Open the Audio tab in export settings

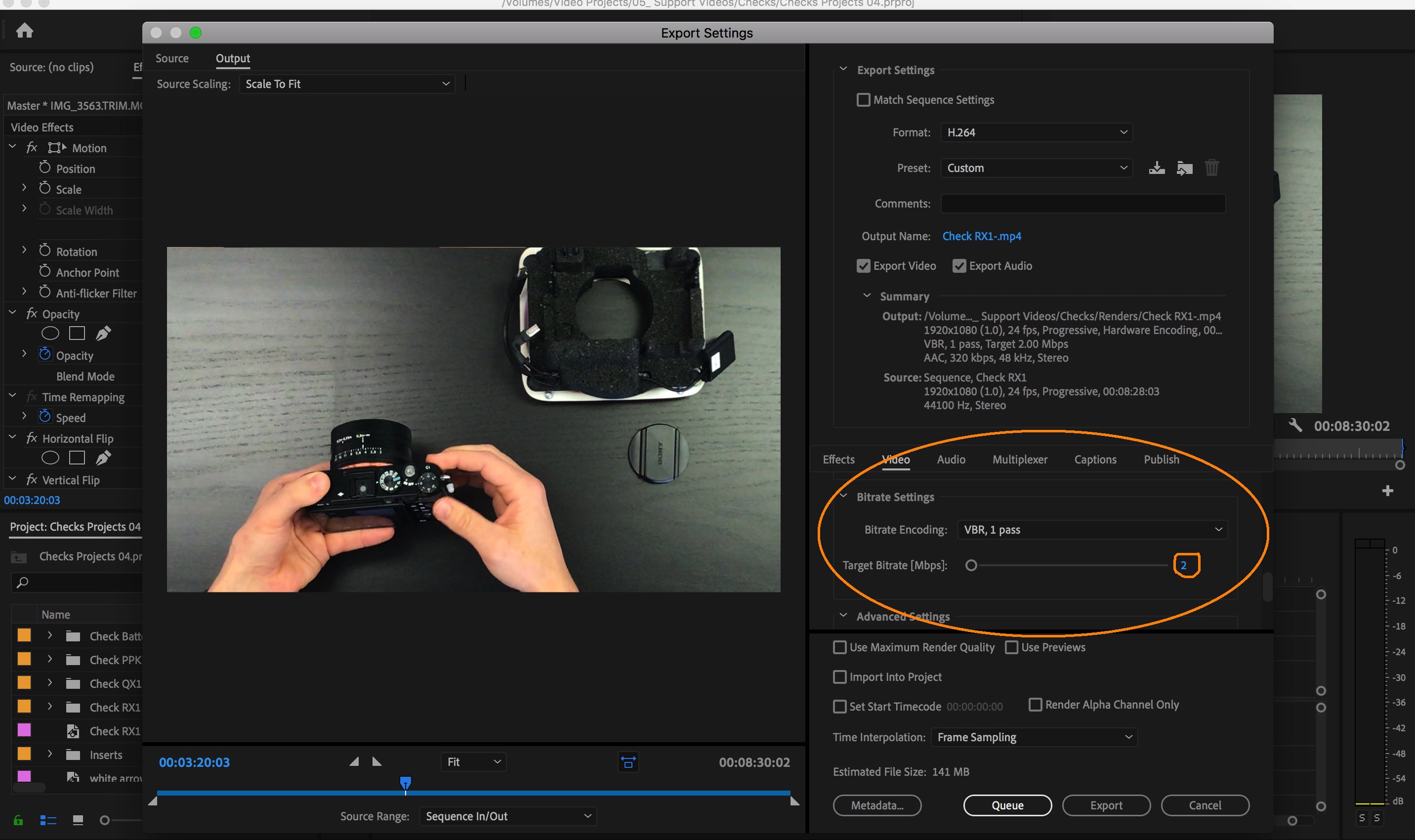[x=951, y=459]
